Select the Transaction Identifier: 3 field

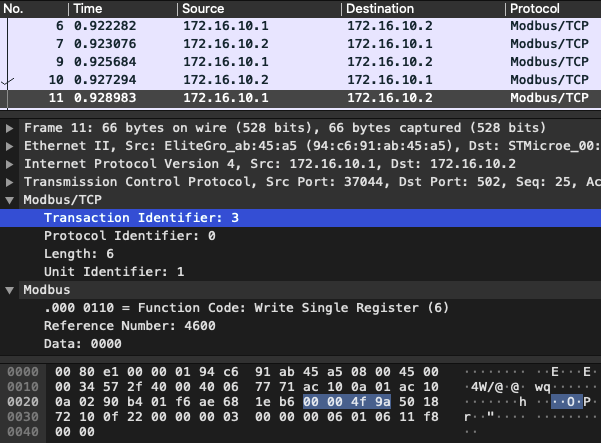(x=300, y=218)
